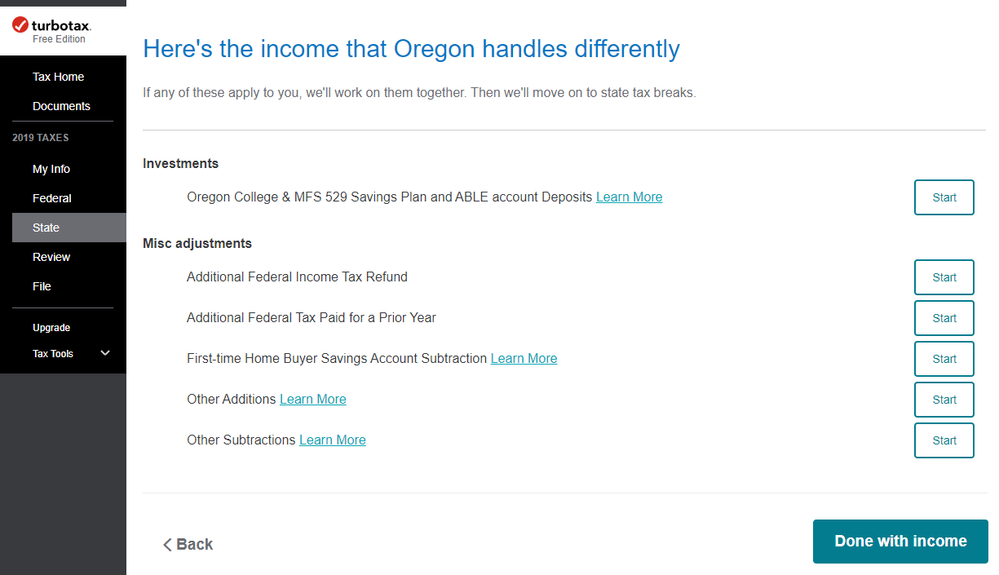Select the State sidebar item
999x575 pixels.
click(69, 228)
